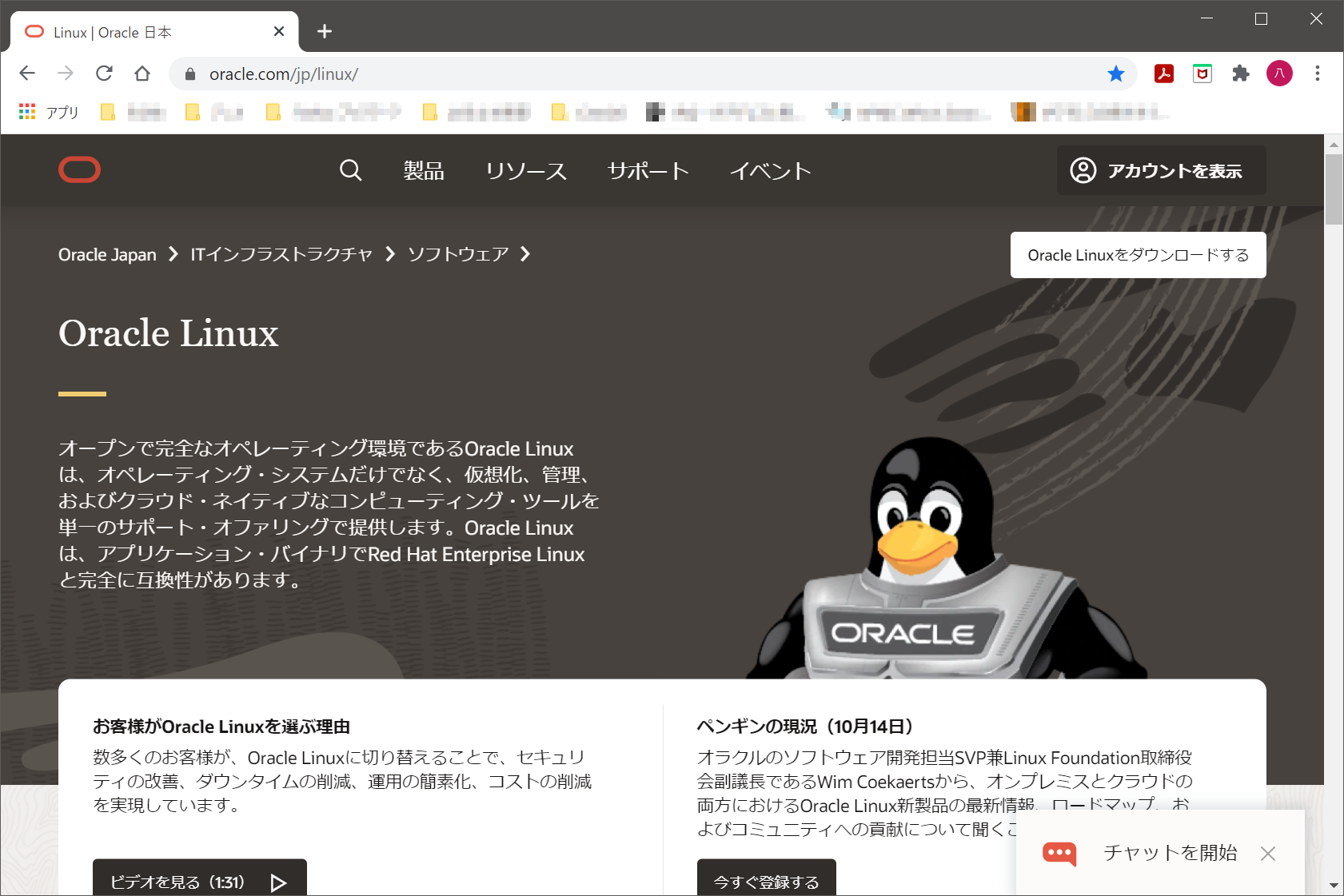Click the browser Forward arrow
The image size is (1344, 896).
click(x=66, y=74)
